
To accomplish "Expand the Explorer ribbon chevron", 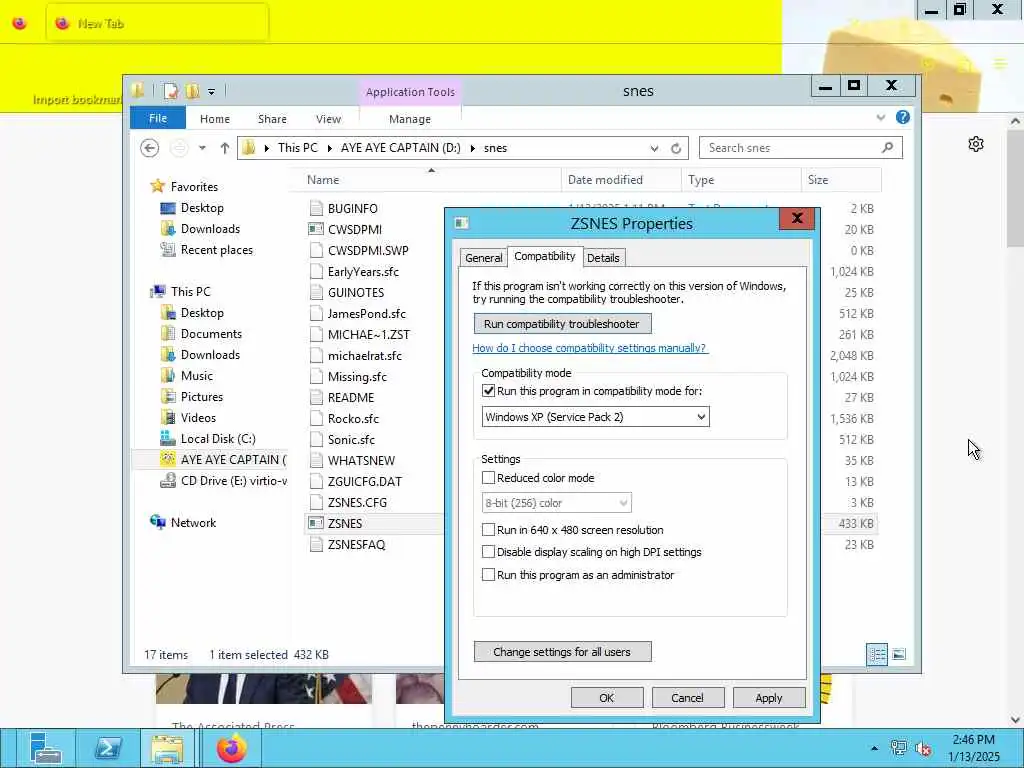I will [881, 118].
